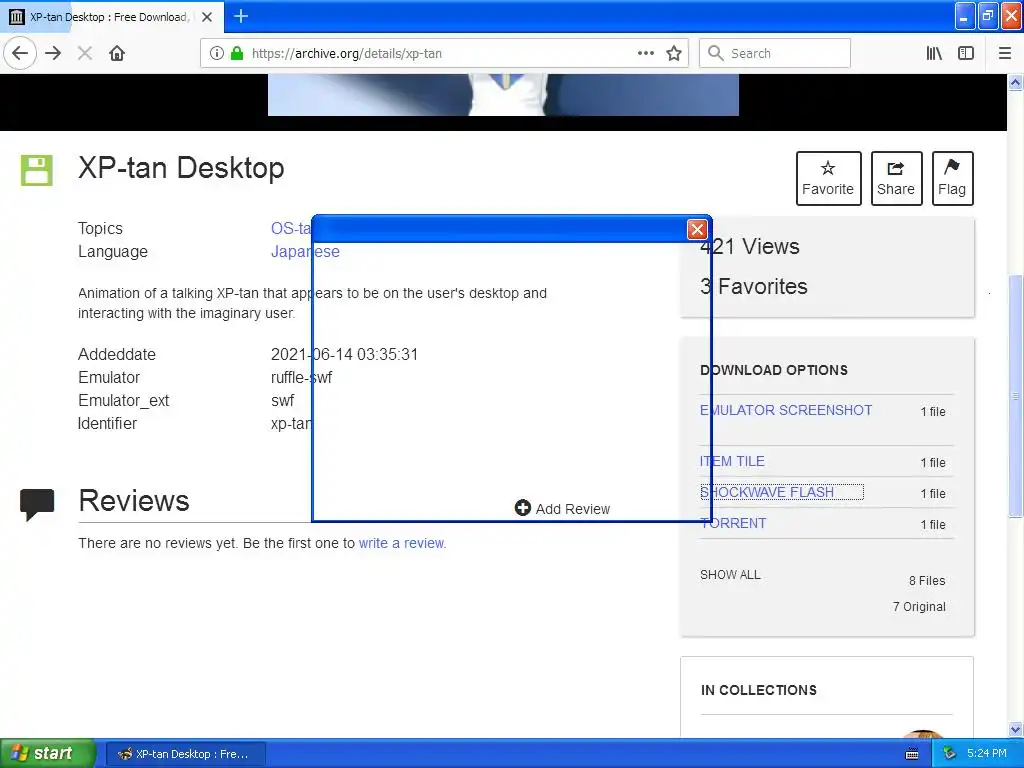Click the tray icon beside the clock
Image resolution: width=1024 pixels, height=768 pixels.
pyautogui.click(x=949, y=754)
